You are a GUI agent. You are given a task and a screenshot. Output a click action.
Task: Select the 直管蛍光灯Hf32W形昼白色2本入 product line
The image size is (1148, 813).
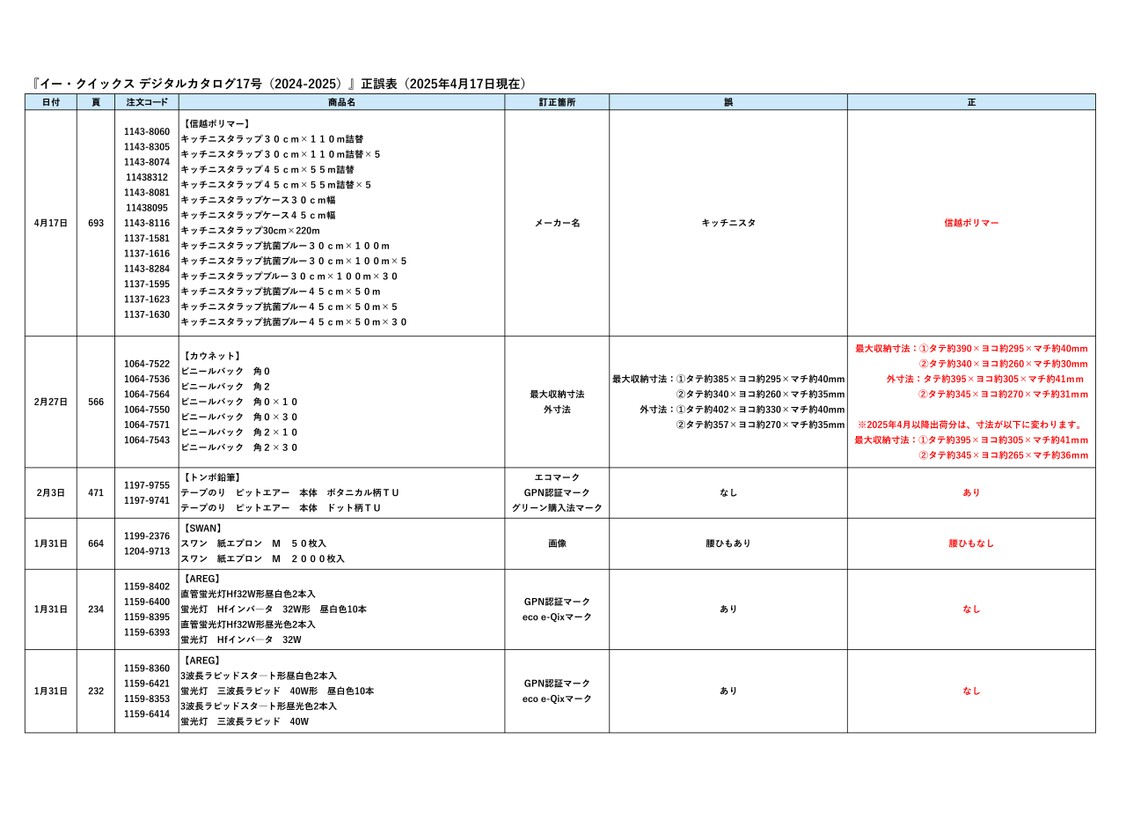click(x=248, y=594)
